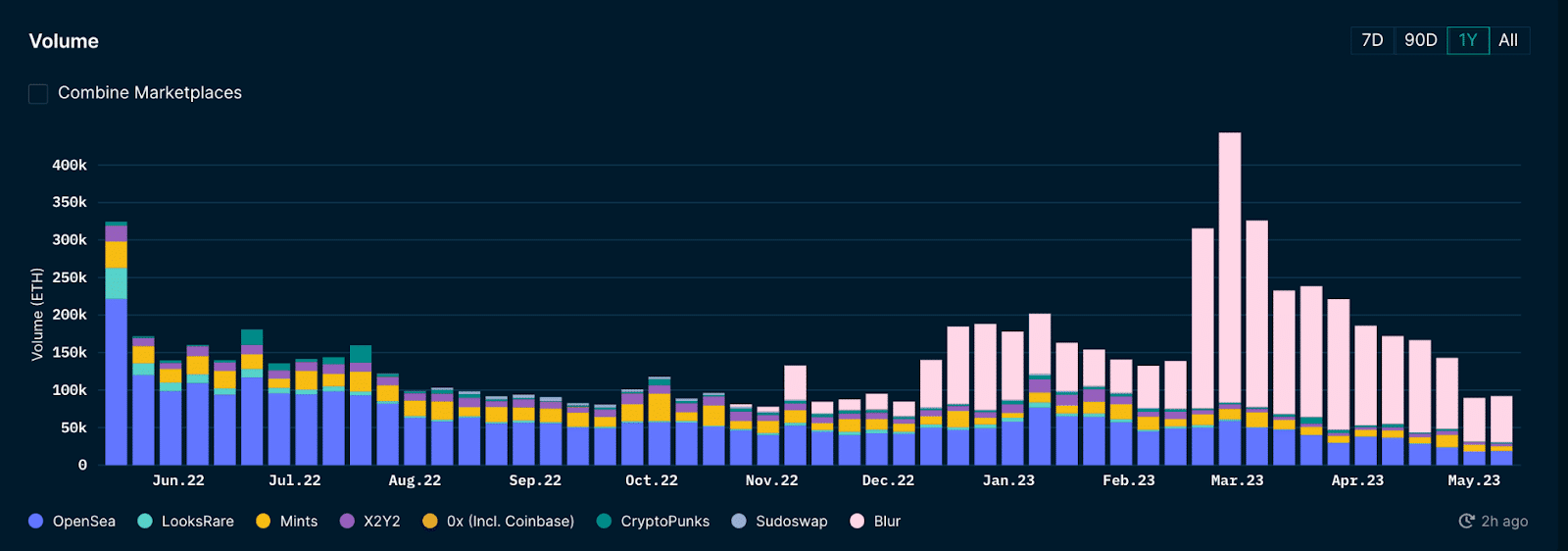This screenshot has width=1568, height=551.
Task: Select the 90D time range tab
Action: pos(1420,40)
